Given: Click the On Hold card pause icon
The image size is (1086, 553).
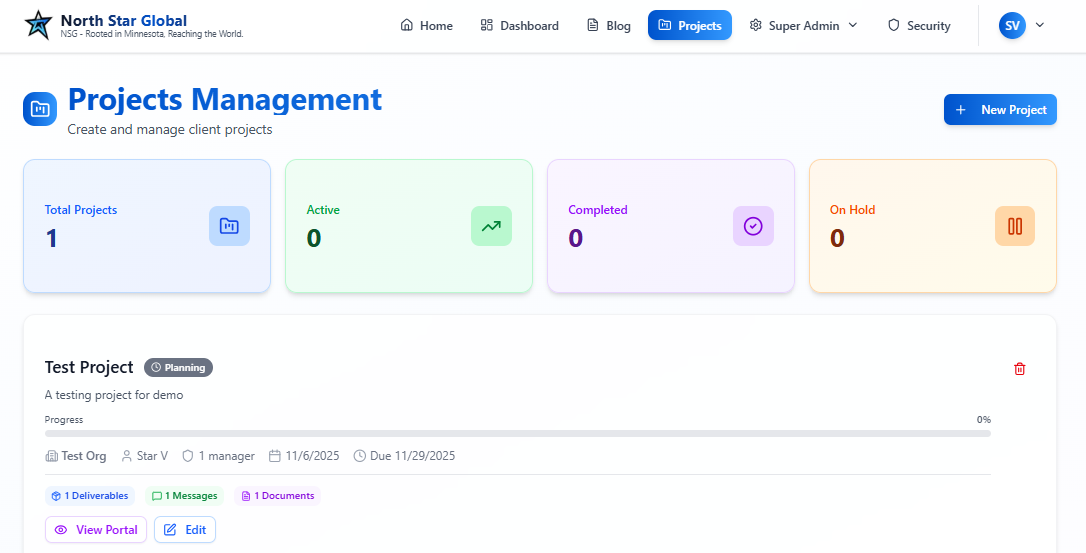Looking at the screenshot, I should click(1015, 226).
